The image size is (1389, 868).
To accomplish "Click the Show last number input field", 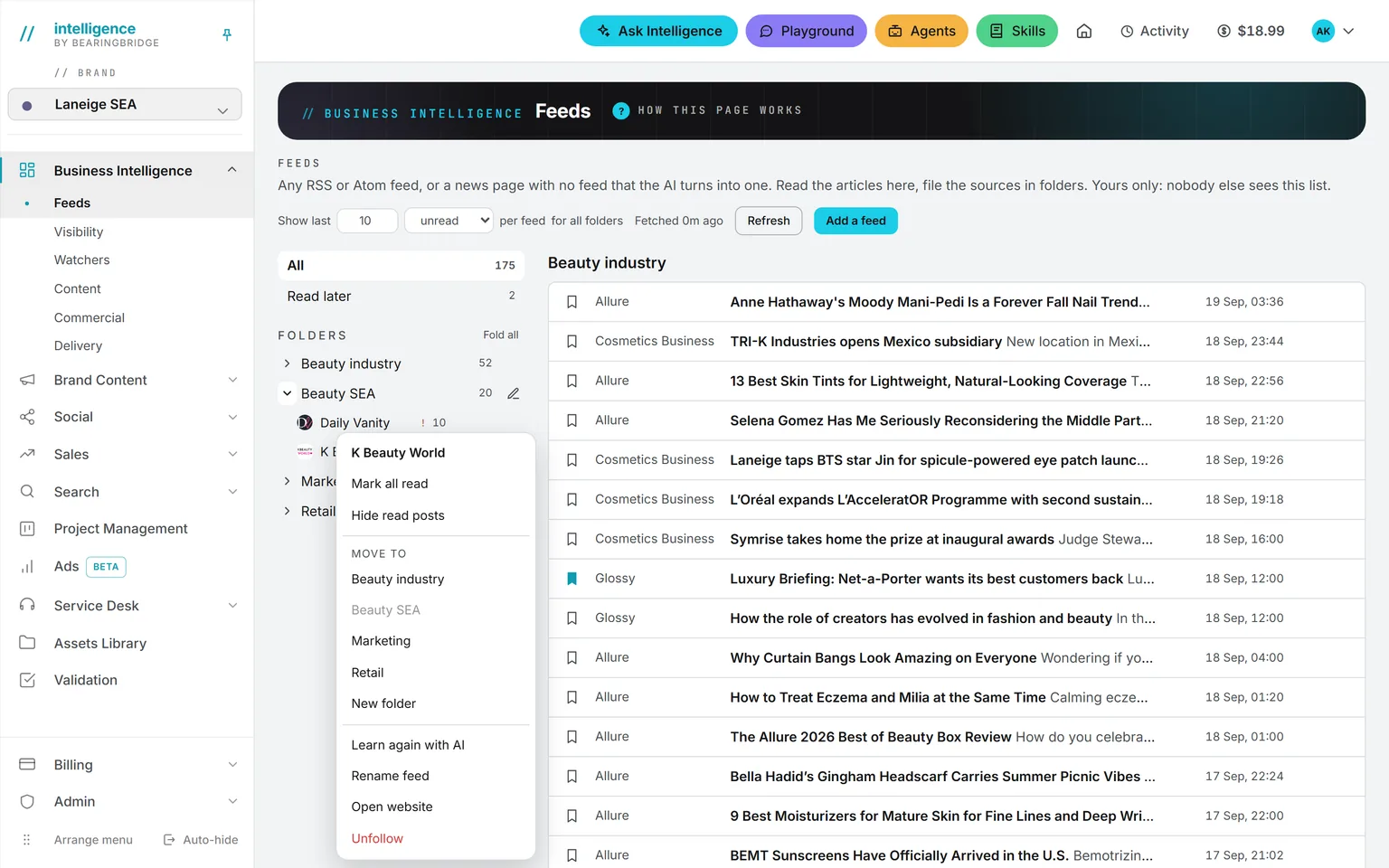I will point(367,221).
